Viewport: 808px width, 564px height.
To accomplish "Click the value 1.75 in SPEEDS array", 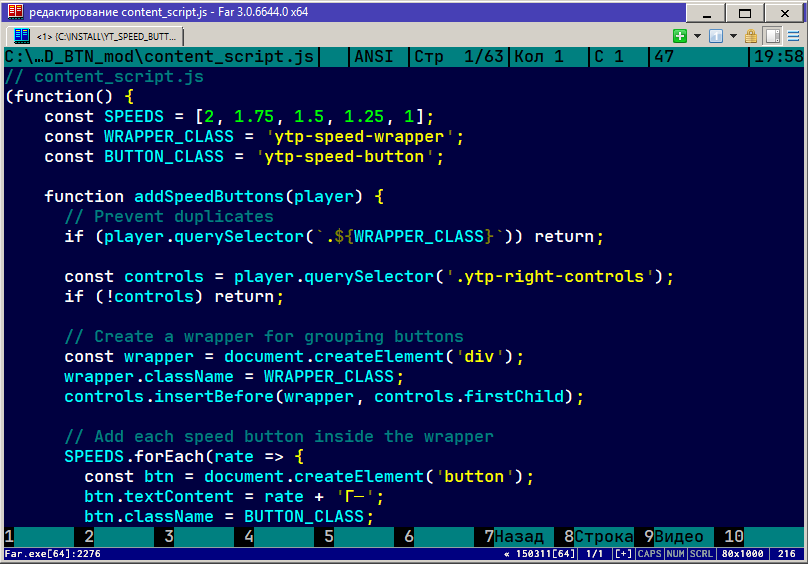I will [254, 117].
